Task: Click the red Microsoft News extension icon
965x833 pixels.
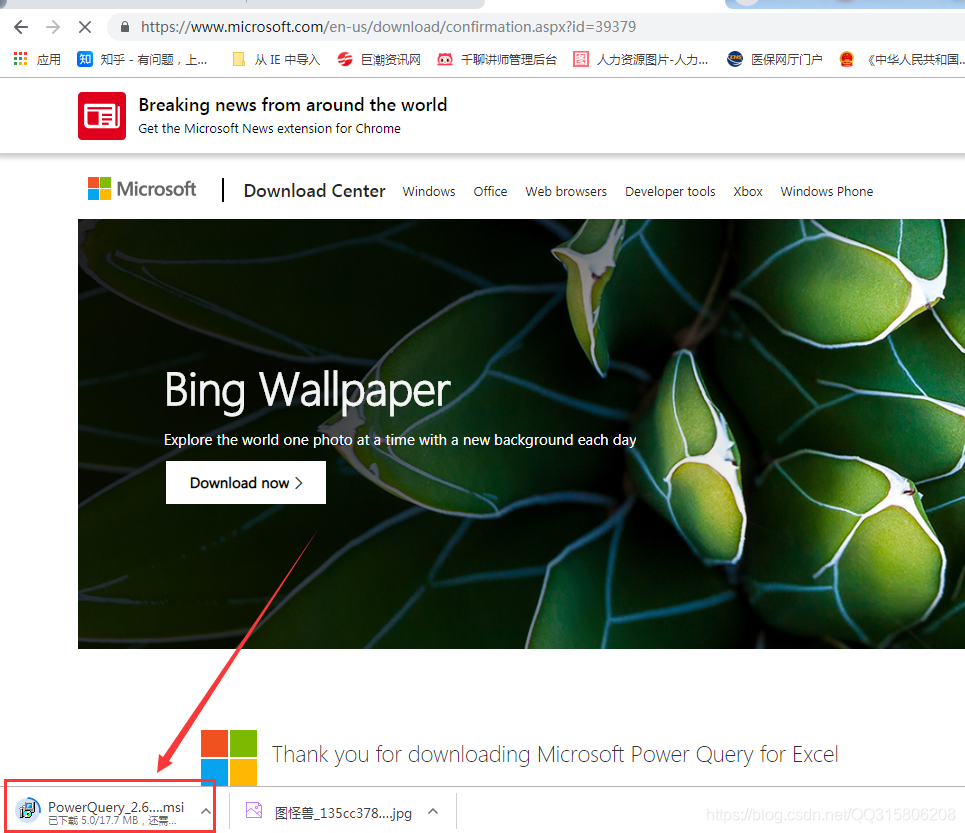Action: [102, 116]
